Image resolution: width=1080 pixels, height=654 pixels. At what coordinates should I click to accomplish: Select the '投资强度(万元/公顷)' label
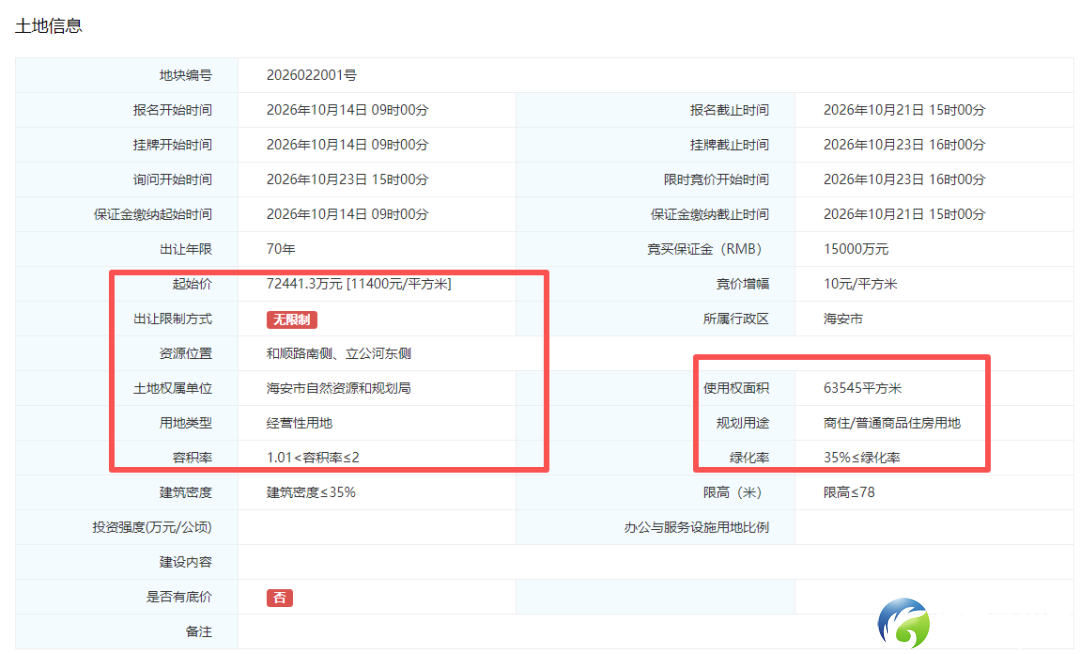click(x=152, y=528)
